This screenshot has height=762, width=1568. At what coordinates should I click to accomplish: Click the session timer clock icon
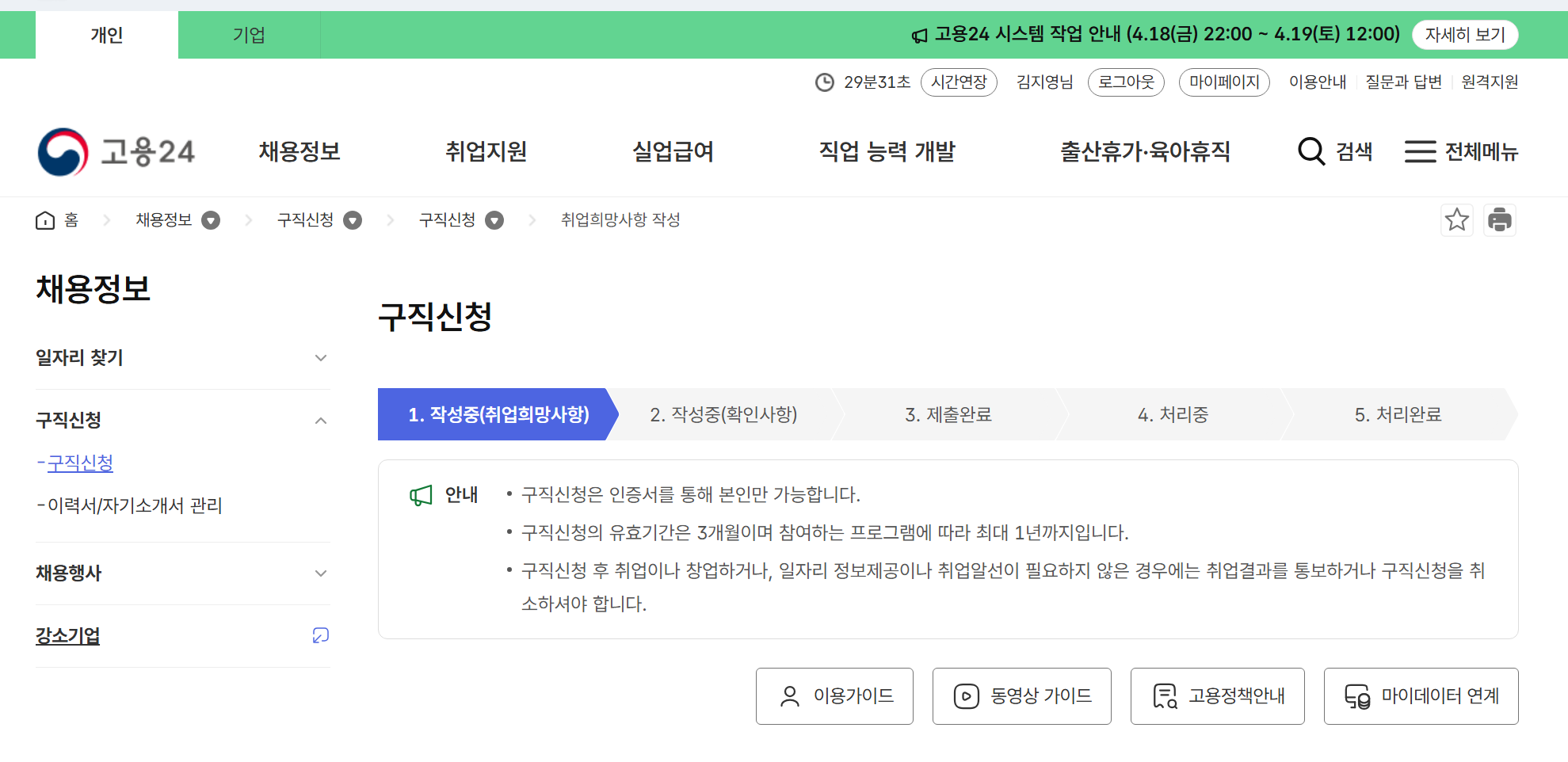825,82
